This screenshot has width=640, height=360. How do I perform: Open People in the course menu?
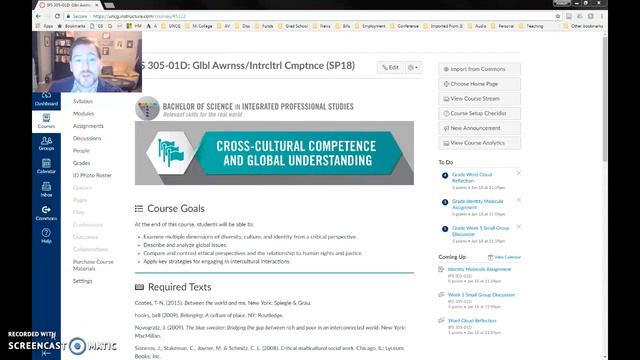pyautogui.click(x=81, y=151)
